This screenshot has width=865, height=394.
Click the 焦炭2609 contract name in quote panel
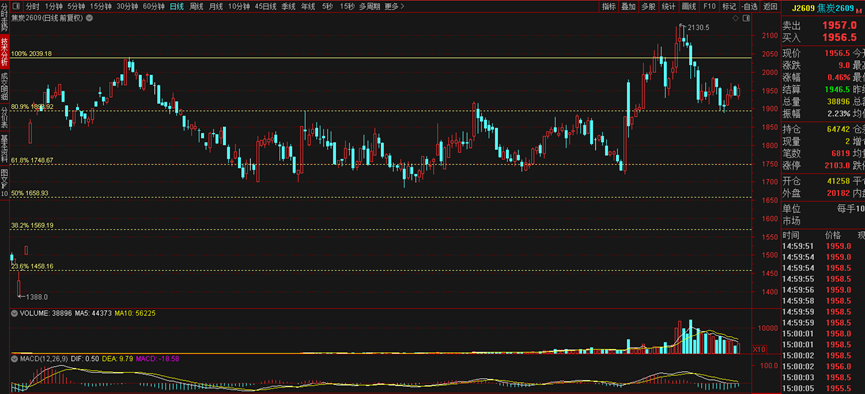click(836, 8)
